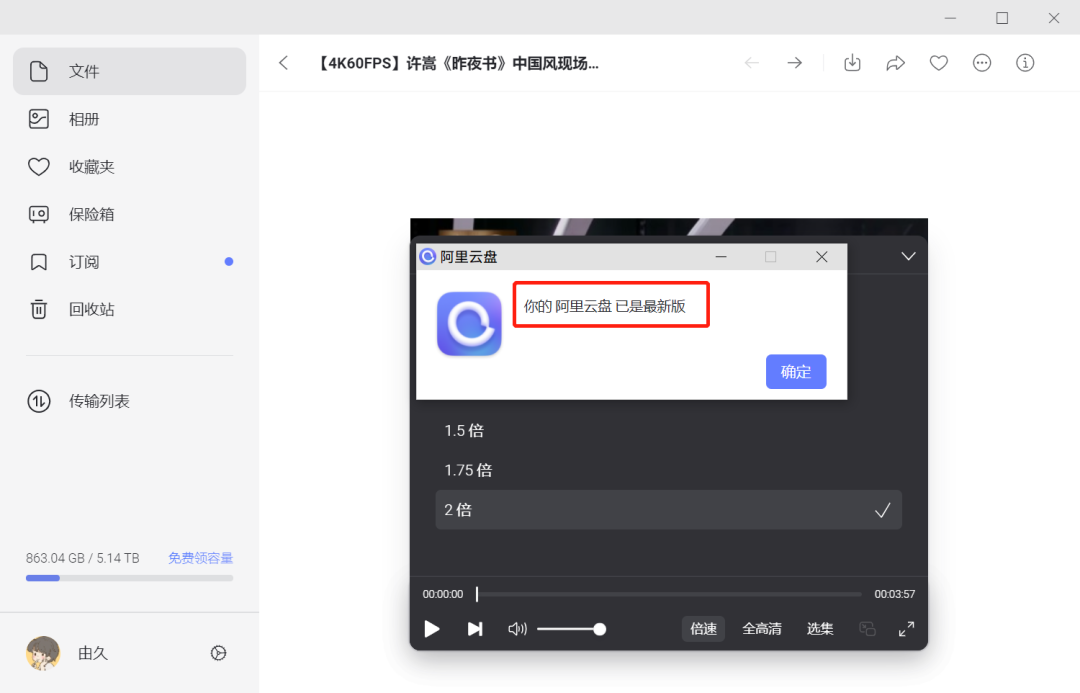The width and height of the screenshot is (1080, 693).
Task: Open 回收站 recycle bin
Action: (129, 309)
